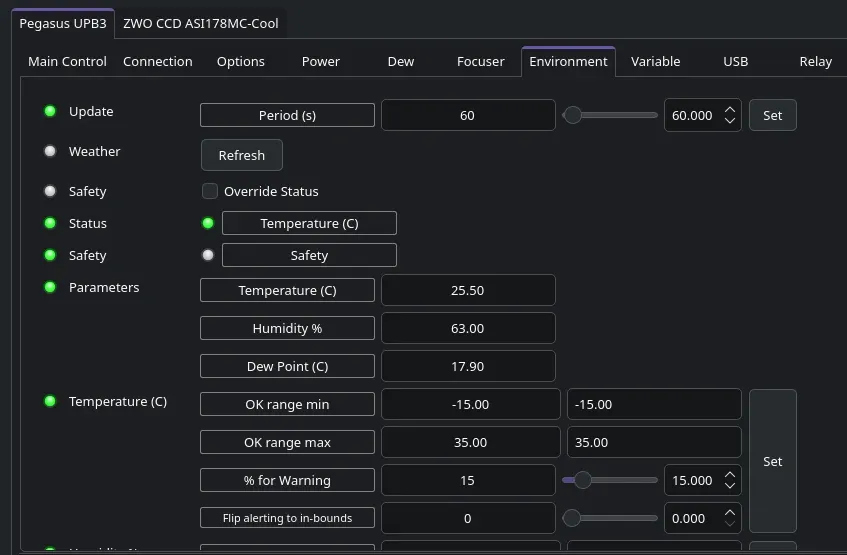
Task: Click the grey Weather status light
Action: [x=50, y=151]
